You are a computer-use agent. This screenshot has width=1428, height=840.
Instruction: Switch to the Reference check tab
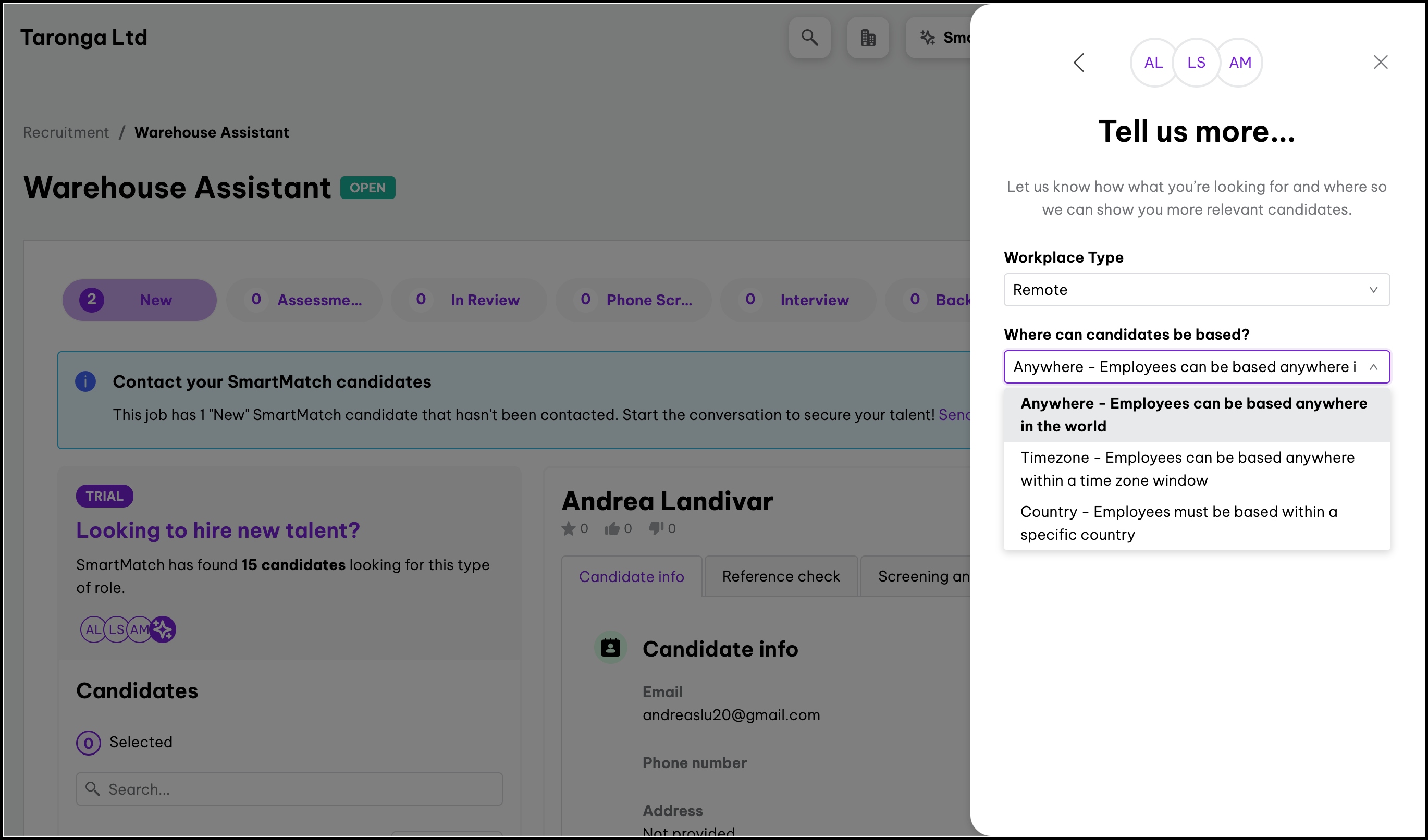click(x=780, y=577)
